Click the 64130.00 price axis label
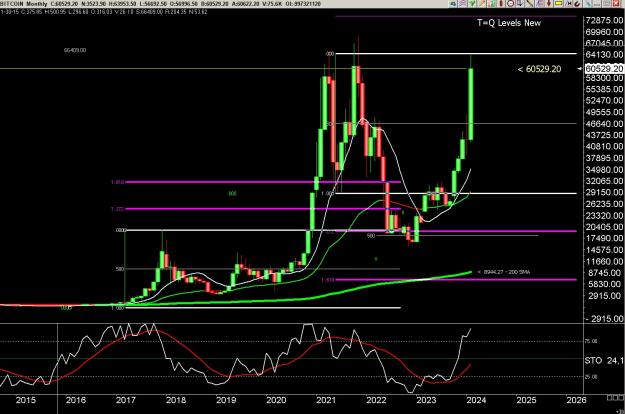 click(x=604, y=55)
